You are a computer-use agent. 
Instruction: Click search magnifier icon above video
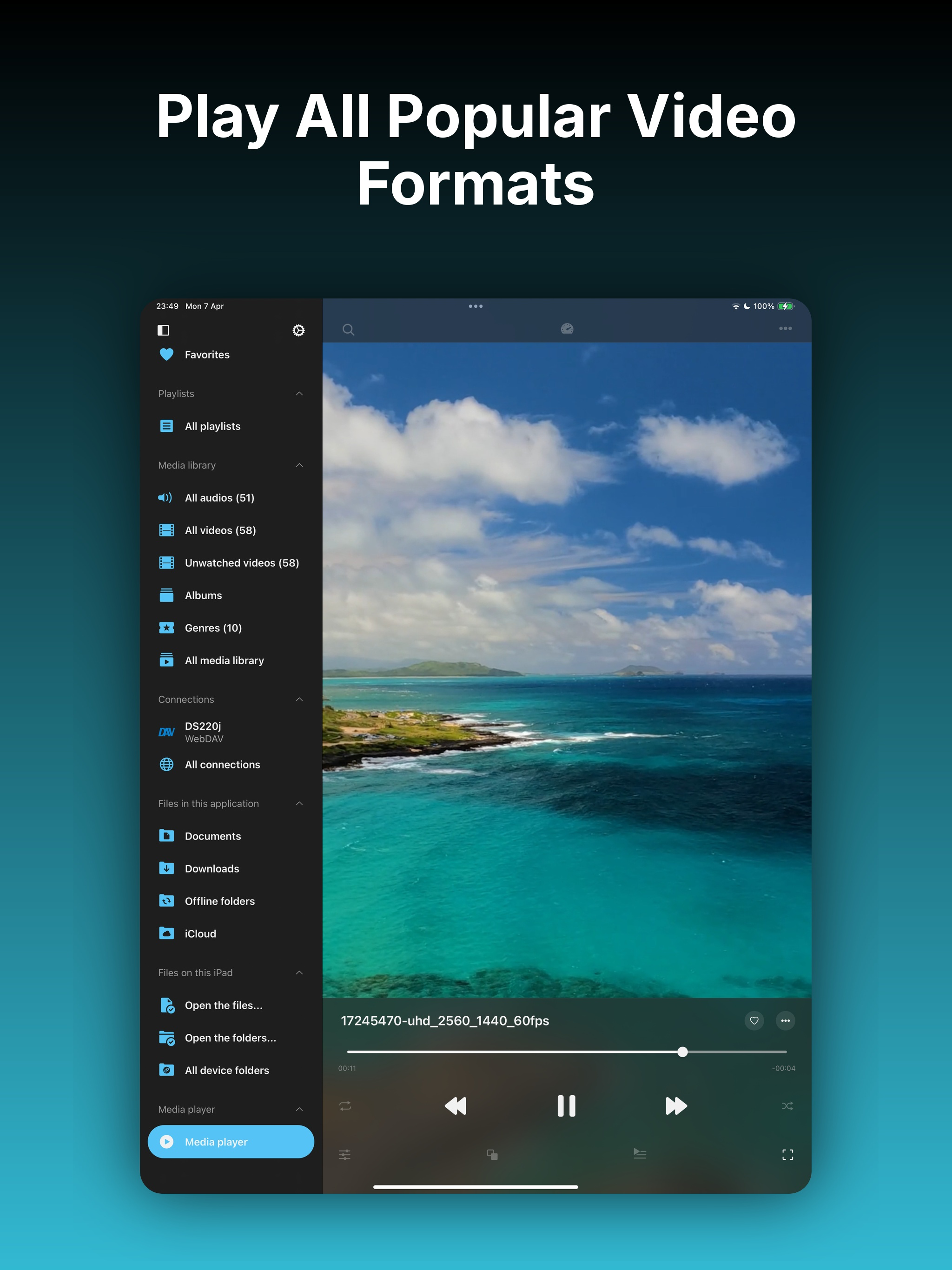348,330
